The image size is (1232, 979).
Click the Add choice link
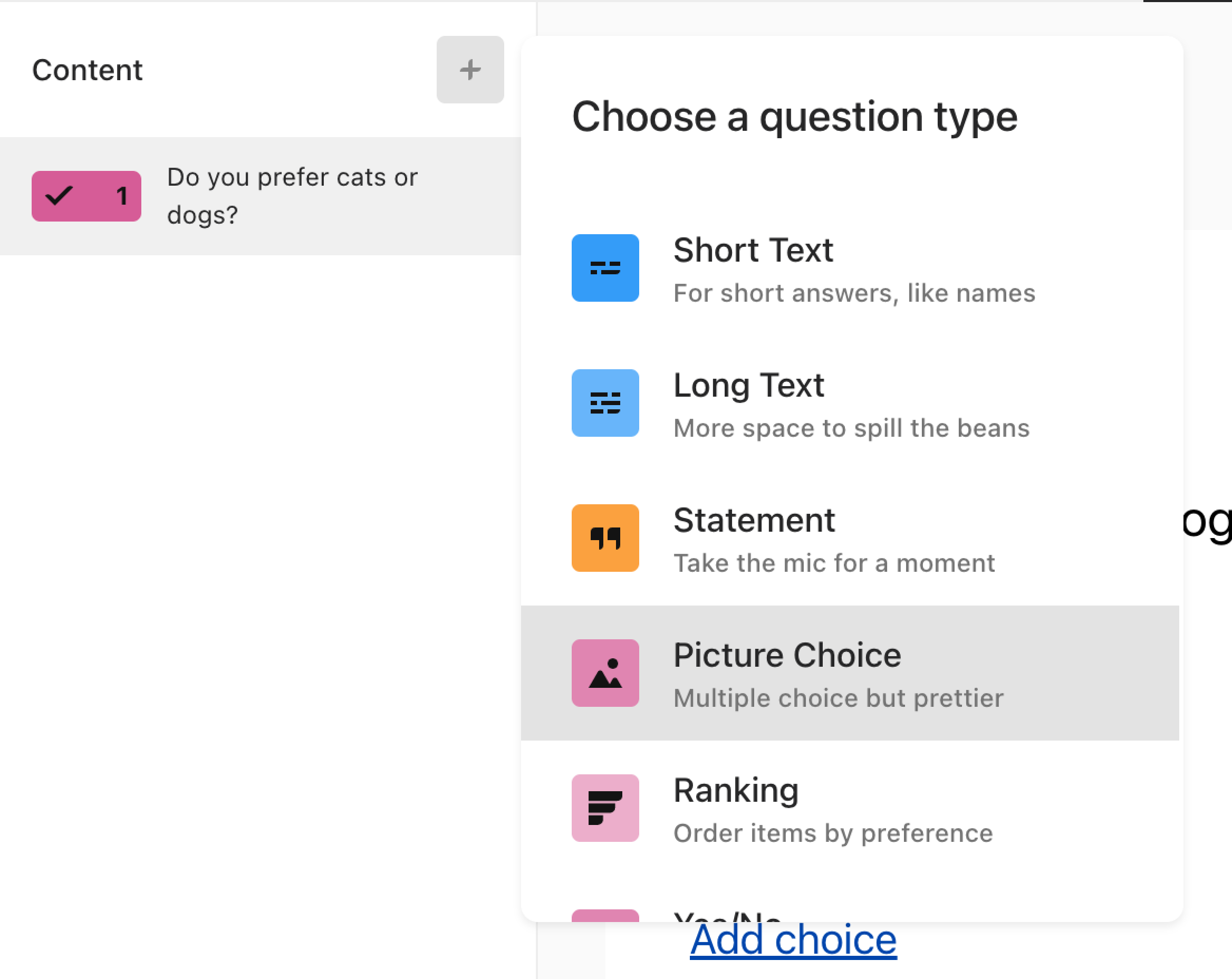(793, 939)
